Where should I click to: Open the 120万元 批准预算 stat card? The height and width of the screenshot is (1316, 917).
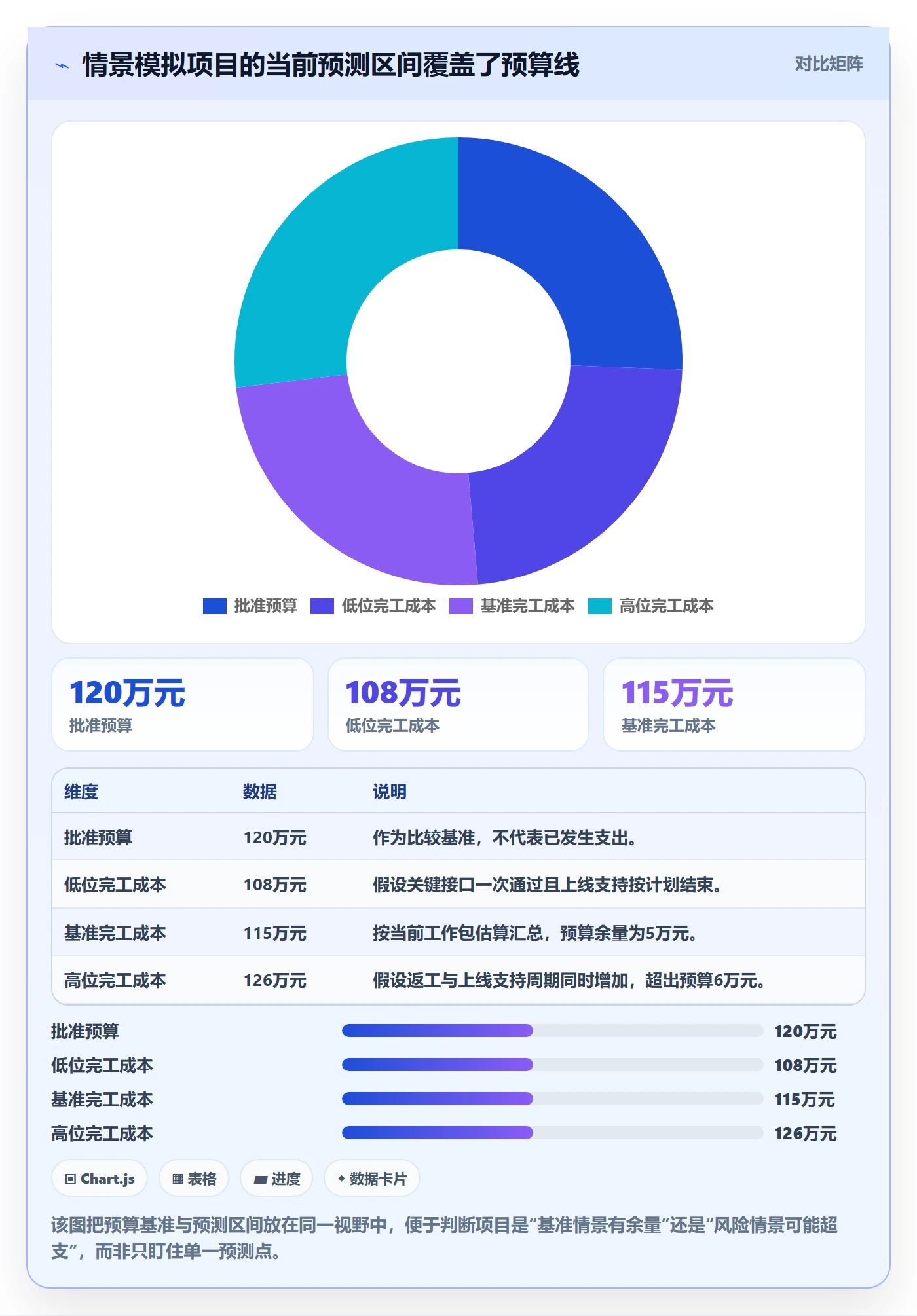click(x=183, y=704)
